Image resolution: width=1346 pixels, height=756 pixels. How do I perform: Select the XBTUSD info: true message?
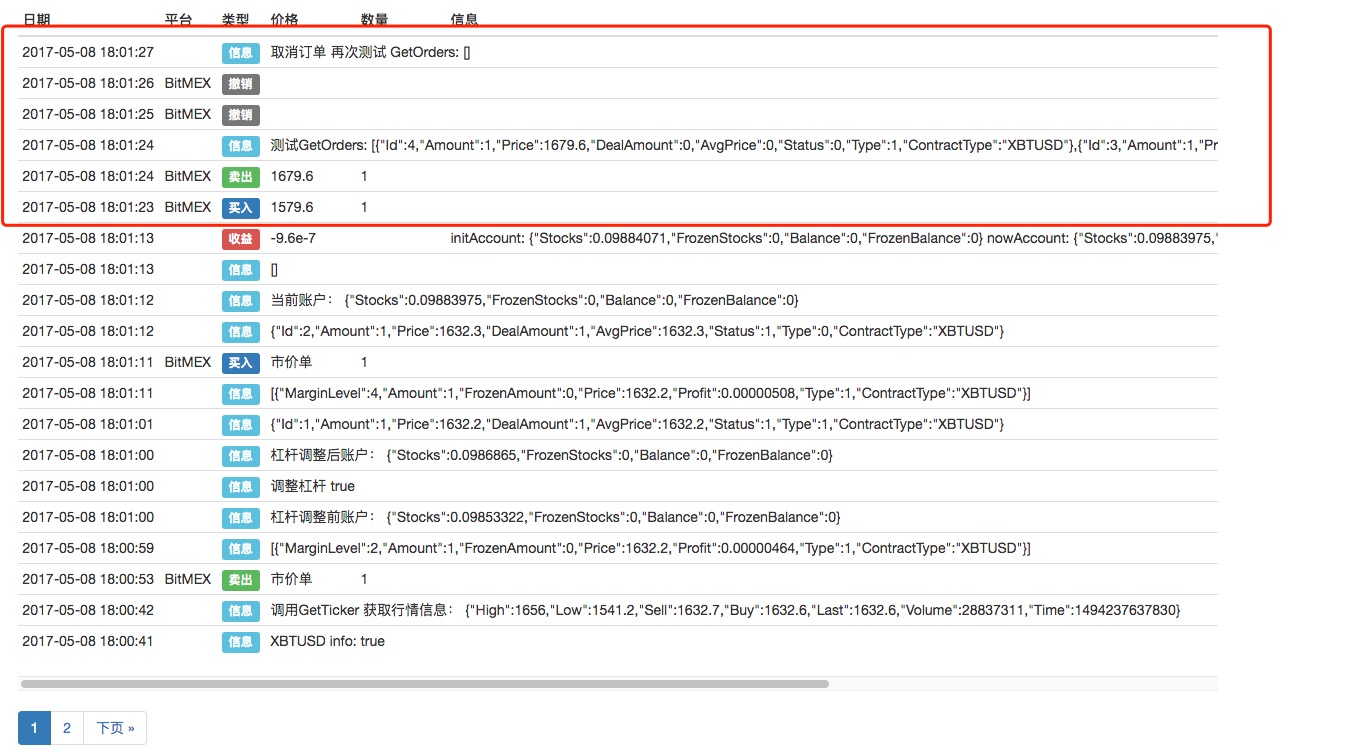pyautogui.click(x=327, y=641)
